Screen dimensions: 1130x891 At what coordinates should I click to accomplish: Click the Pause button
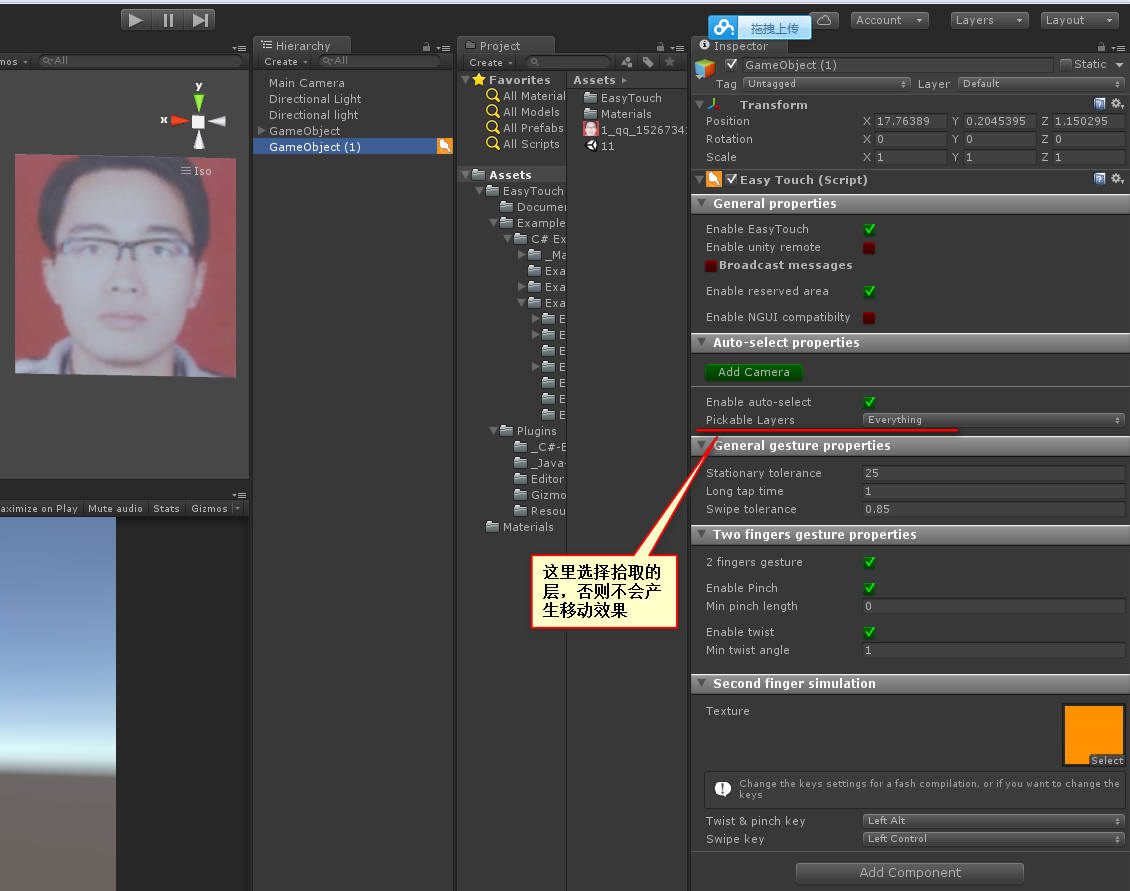pyautogui.click(x=168, y=20)
